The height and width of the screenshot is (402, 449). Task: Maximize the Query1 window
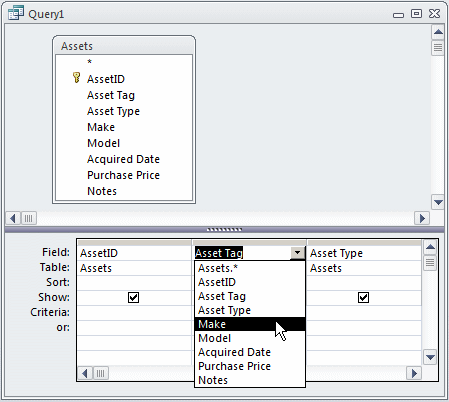point(416,14)
